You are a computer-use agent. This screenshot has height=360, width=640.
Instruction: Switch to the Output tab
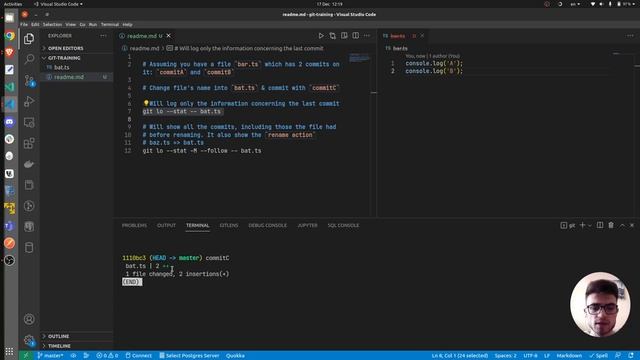pos(166,225)
